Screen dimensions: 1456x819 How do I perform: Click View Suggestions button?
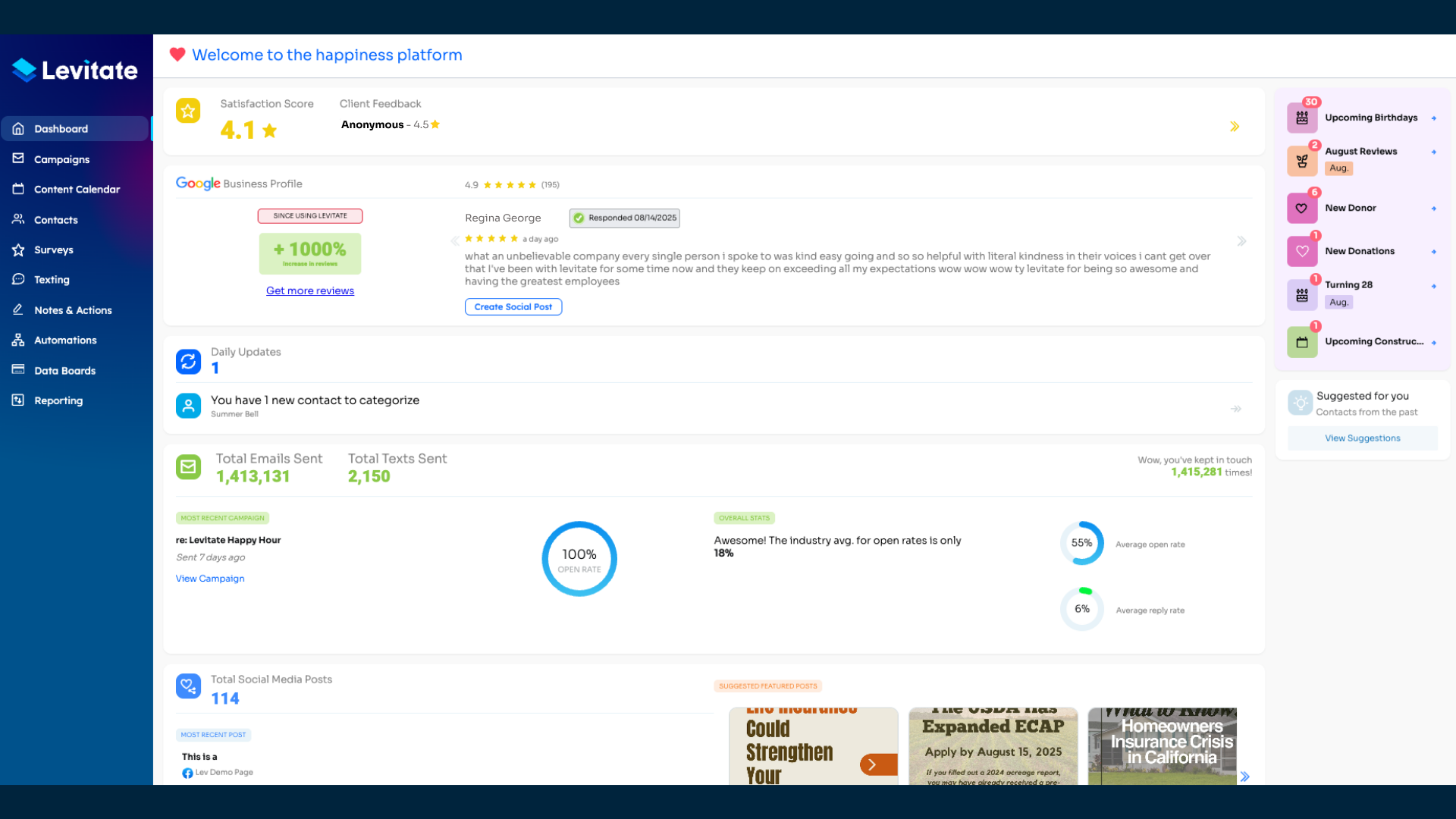[x=1362, y=438]
